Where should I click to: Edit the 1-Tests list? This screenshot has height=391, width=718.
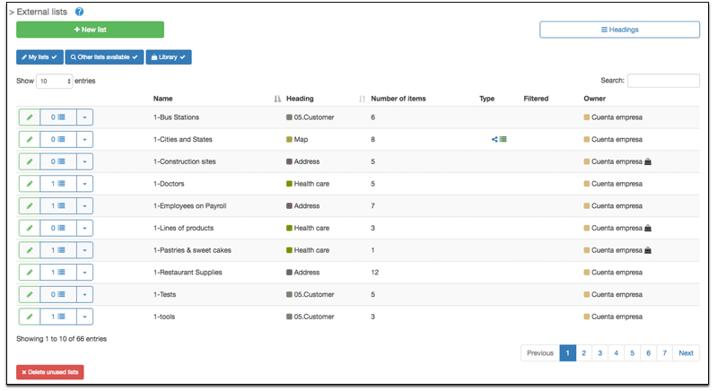[x=29, y=294]
